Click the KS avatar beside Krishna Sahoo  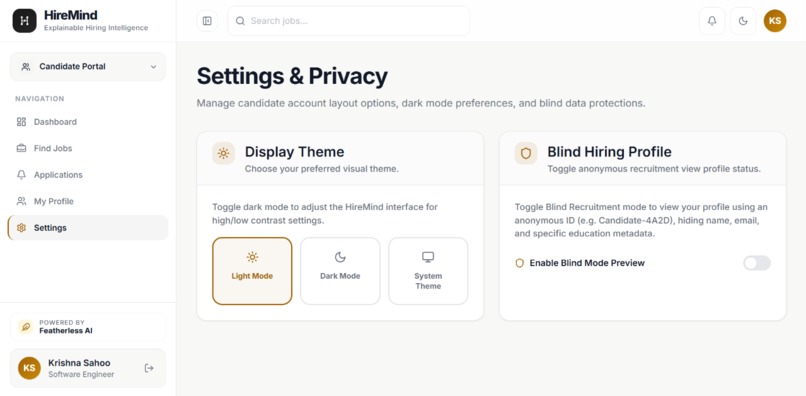(29, 368)
